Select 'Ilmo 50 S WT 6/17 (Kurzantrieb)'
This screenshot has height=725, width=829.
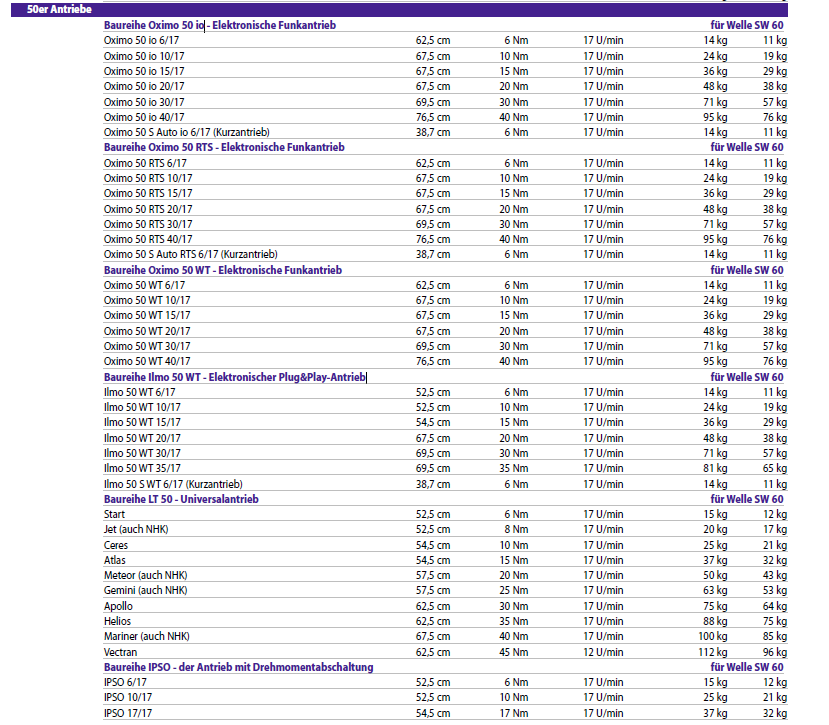tap(173, 484)
